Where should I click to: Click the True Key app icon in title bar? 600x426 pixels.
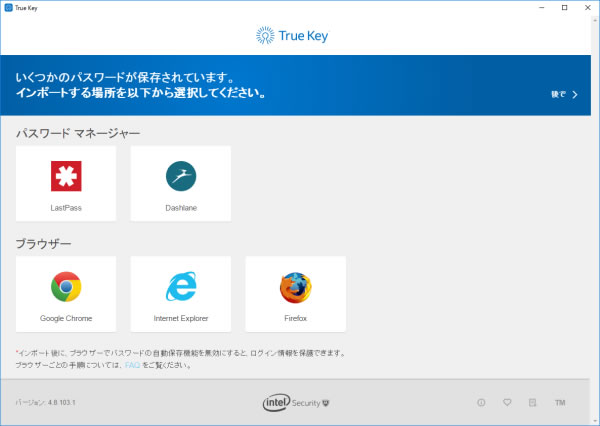tap(8, 8)
